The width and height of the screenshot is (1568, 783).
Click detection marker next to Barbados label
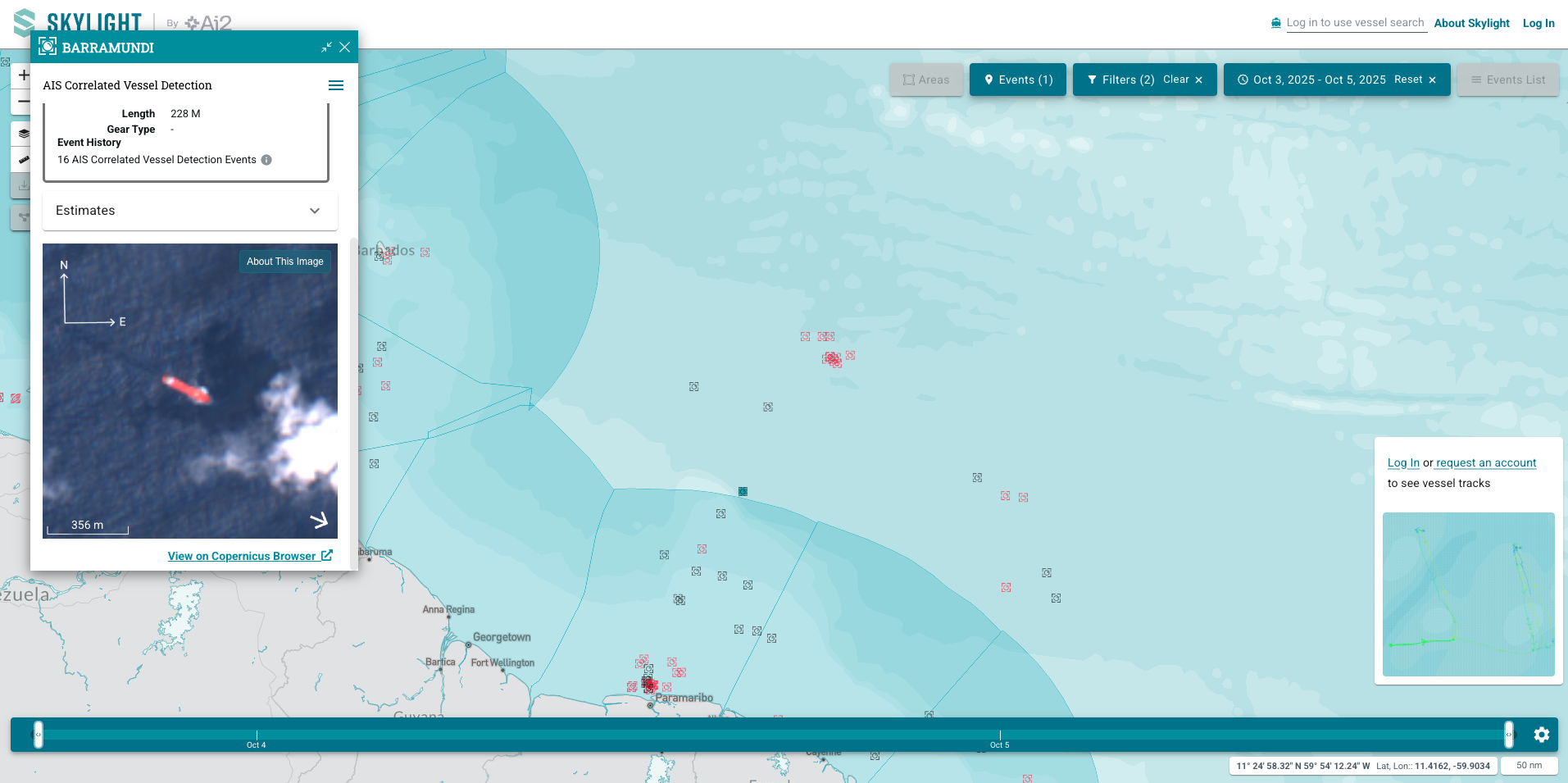coord(425,253)
